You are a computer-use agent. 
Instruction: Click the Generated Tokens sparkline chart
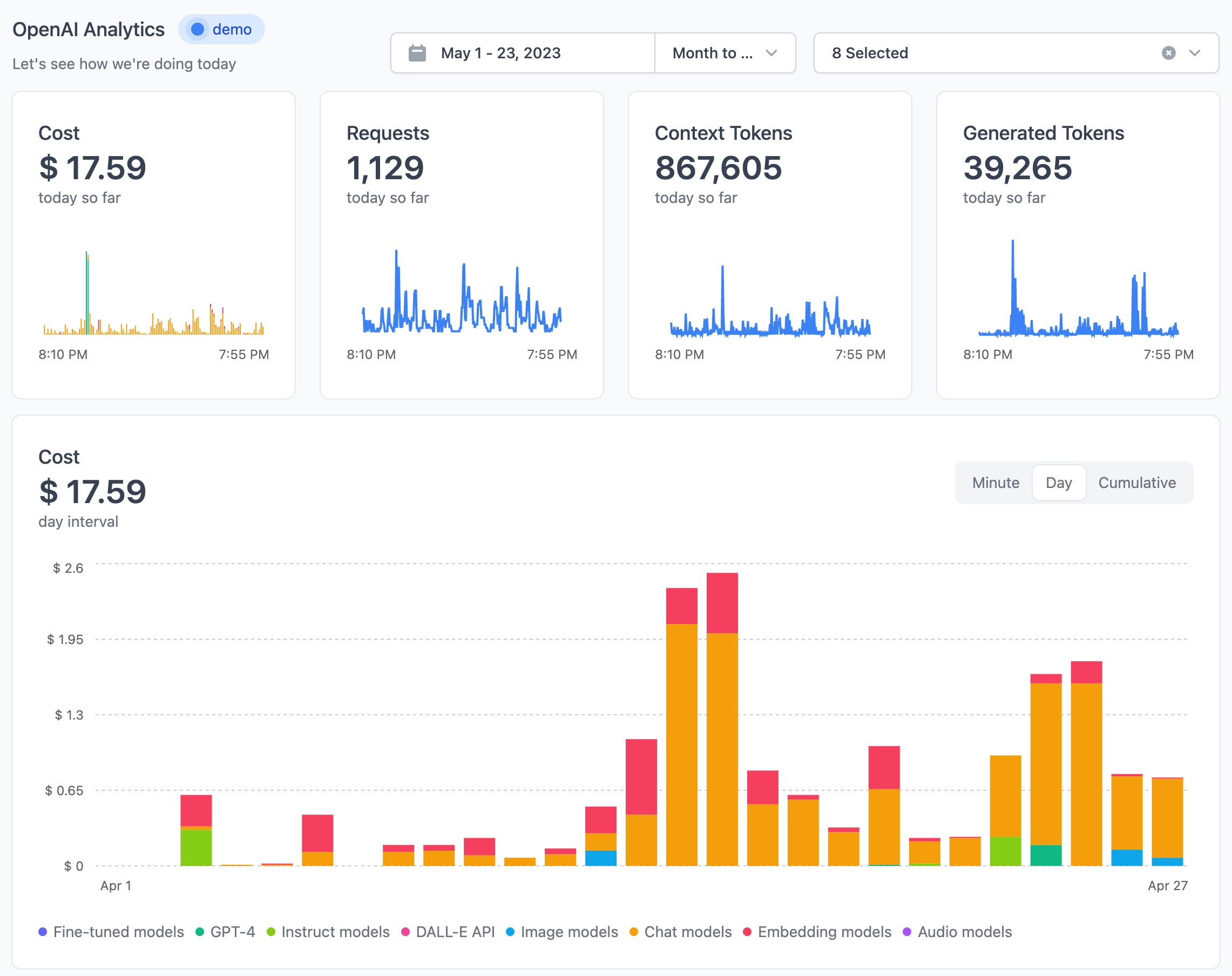click(x=1078, y=288)
